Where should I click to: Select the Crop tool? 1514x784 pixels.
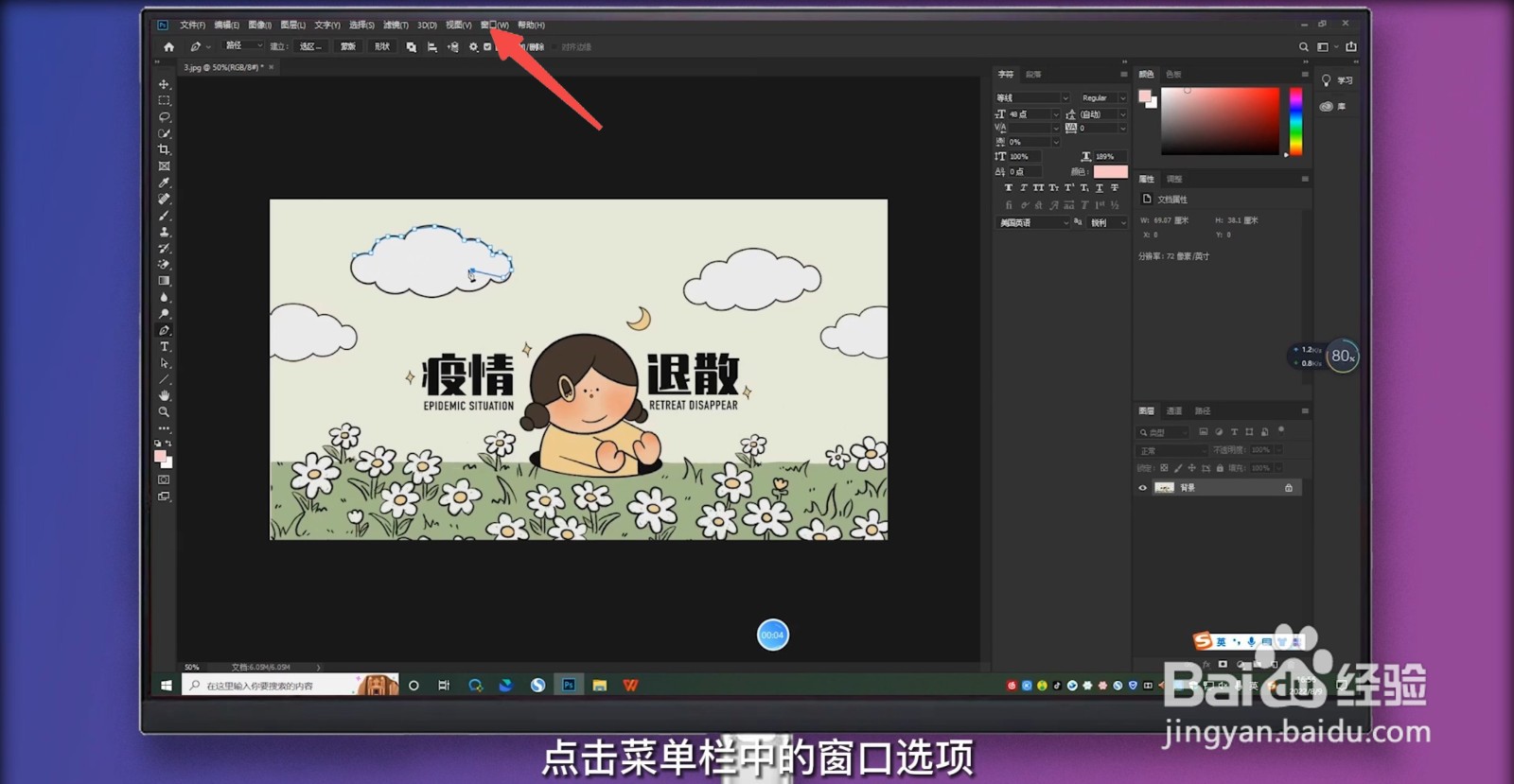pyautogui.click(x=164, y=149)
